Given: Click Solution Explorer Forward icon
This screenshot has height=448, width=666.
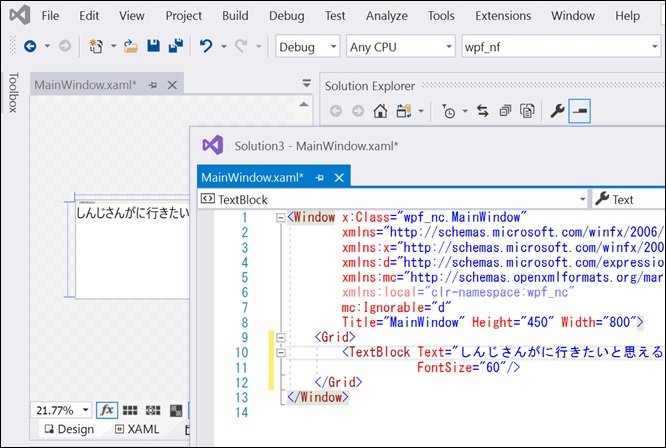Looking at the screenshot, I should click(x=358, y=111).
